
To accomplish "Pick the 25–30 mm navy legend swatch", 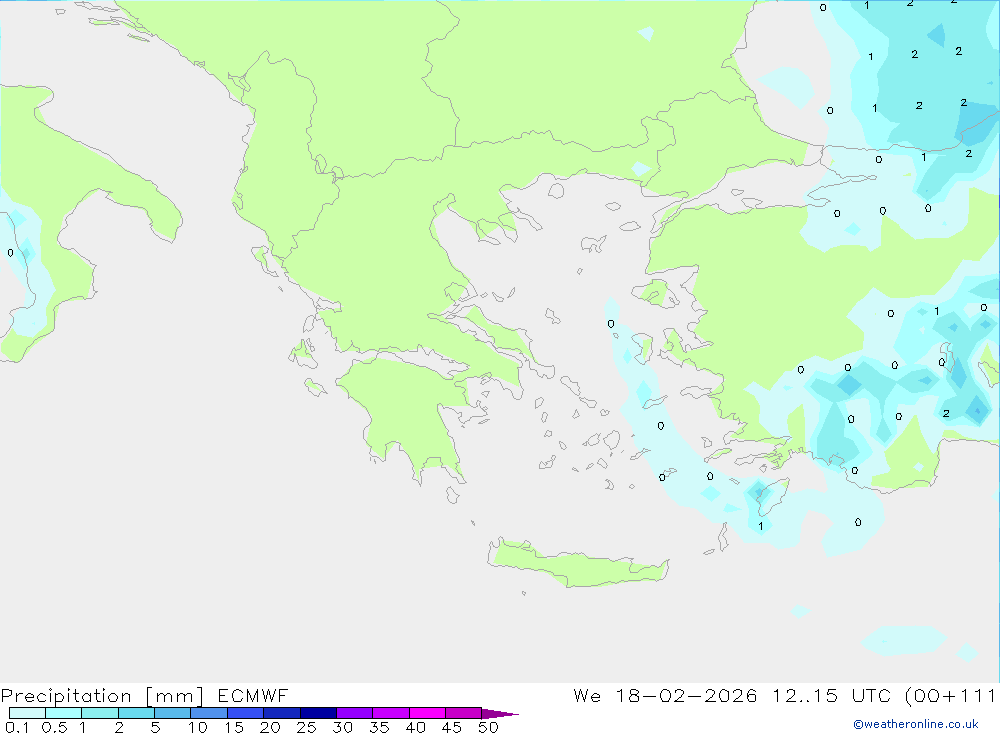I will 318,713.
